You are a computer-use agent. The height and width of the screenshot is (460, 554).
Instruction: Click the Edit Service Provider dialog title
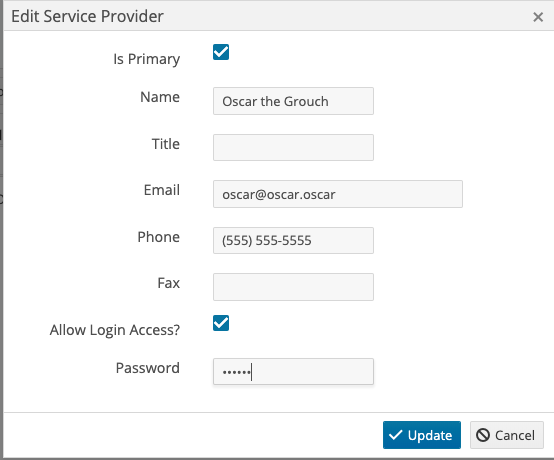click(x=87, y=16)
